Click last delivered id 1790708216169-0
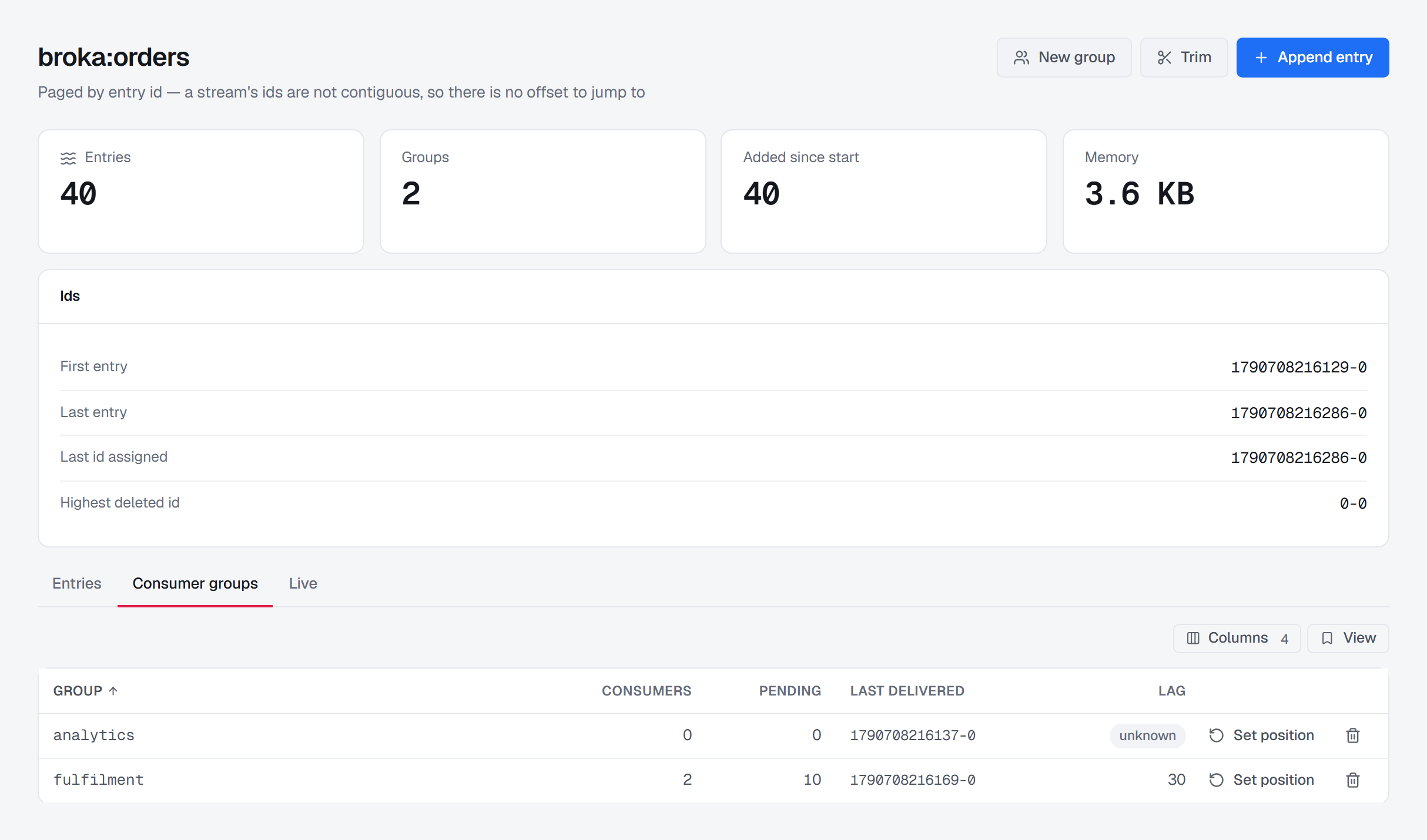Screen dimensions: 1427x840 (913, 780)
